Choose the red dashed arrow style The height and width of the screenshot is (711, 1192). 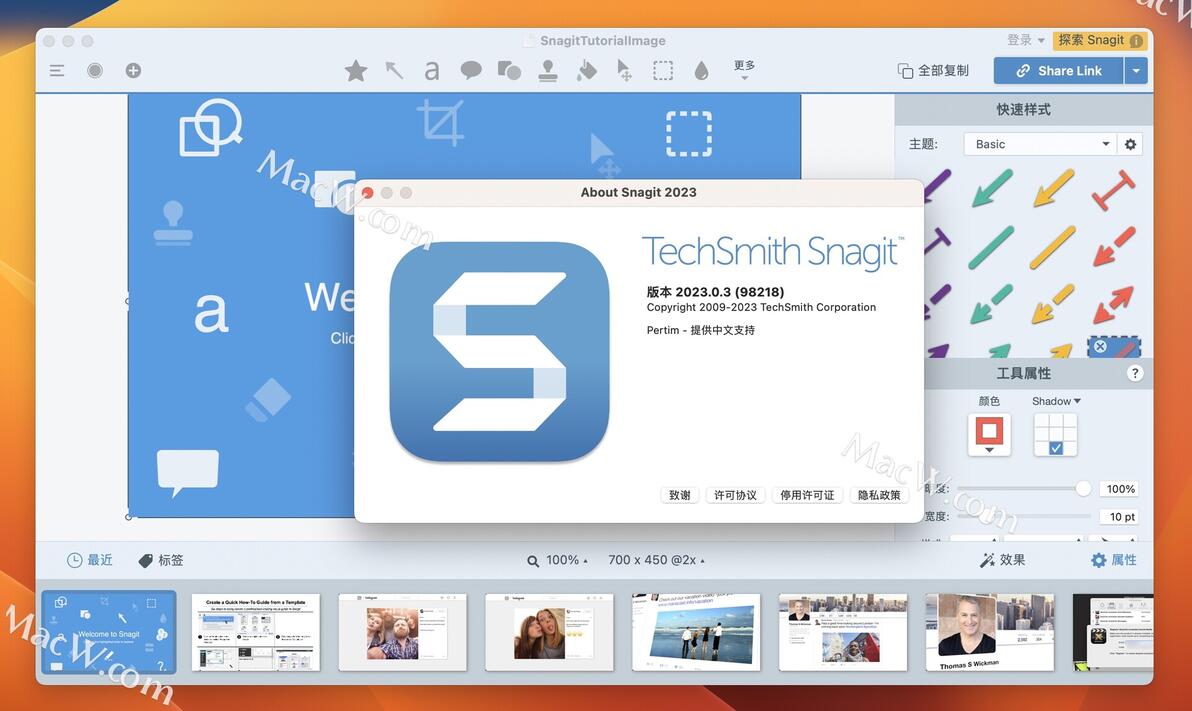pos(1114,246)
